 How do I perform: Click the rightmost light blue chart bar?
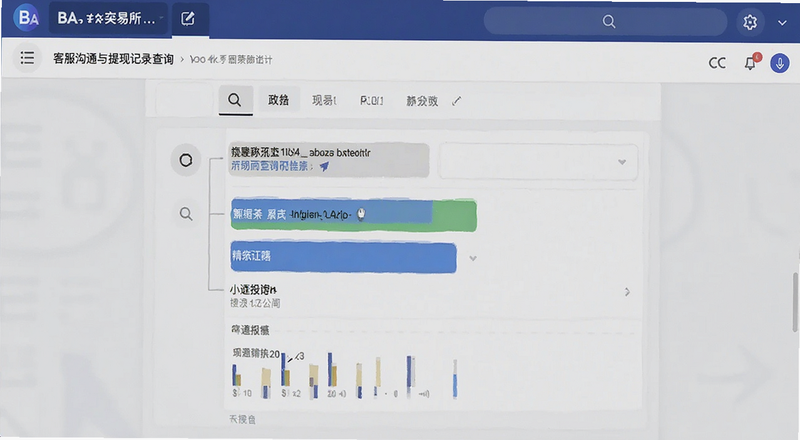[455, 379]
